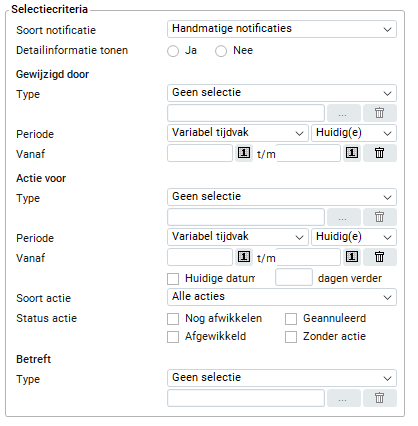Click ellipsis browse button under Betreft Type
This screenshot has height=426, width=418.
(x=344, y=398)
